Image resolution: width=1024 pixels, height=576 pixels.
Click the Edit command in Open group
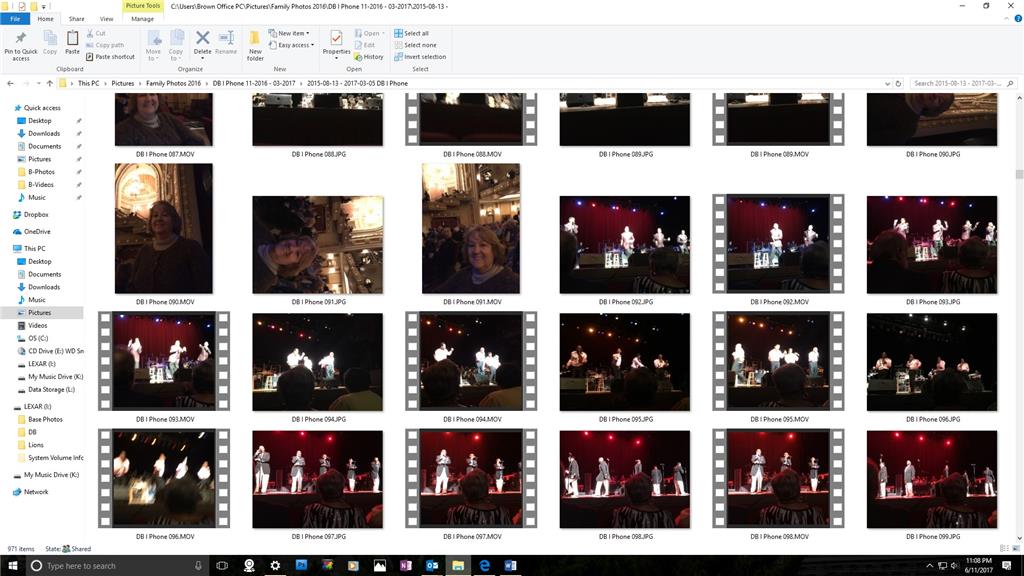click(x=365, y=45)
